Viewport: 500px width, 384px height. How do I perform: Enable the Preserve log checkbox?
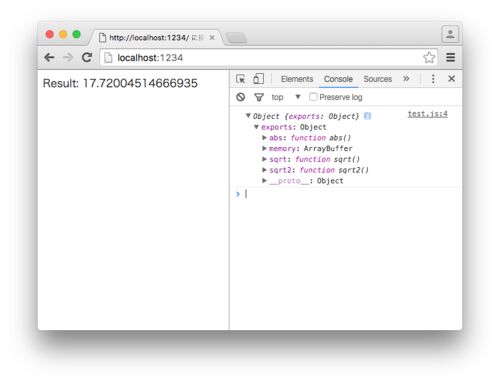click(x=313, y=97)
